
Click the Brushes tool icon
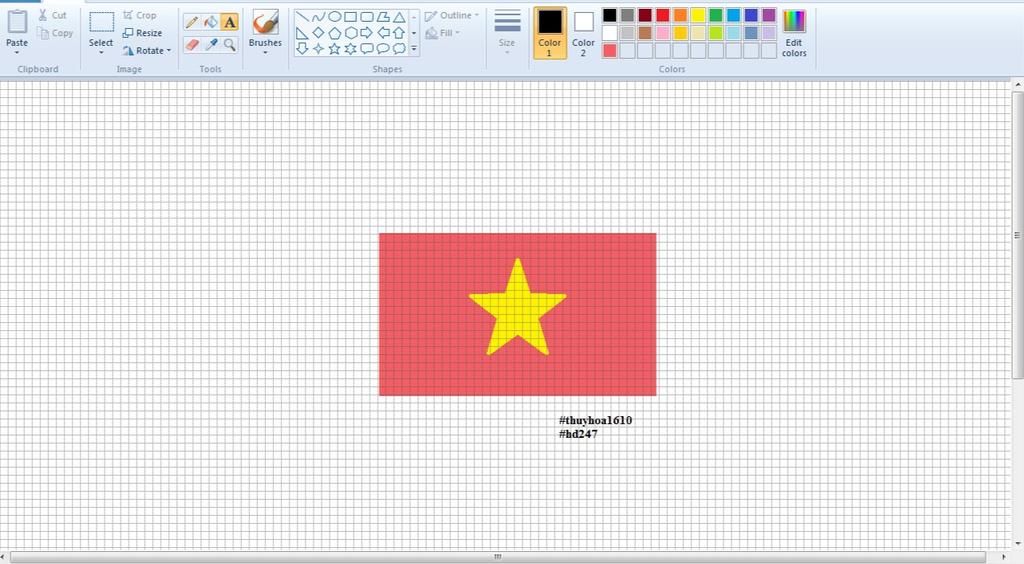click(x=265, y=22)
